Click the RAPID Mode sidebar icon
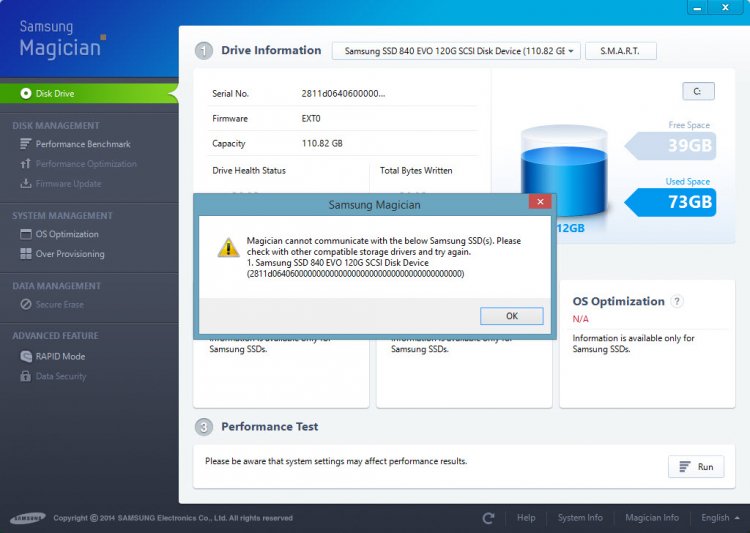750x533 pixels. coord(26,356)
